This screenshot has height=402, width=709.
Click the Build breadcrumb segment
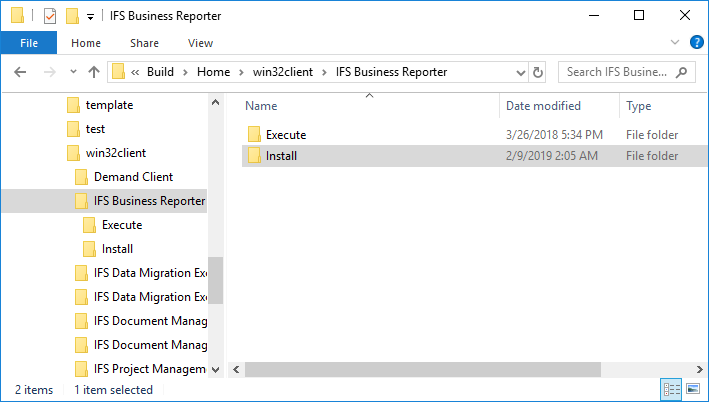click(160, 72)
